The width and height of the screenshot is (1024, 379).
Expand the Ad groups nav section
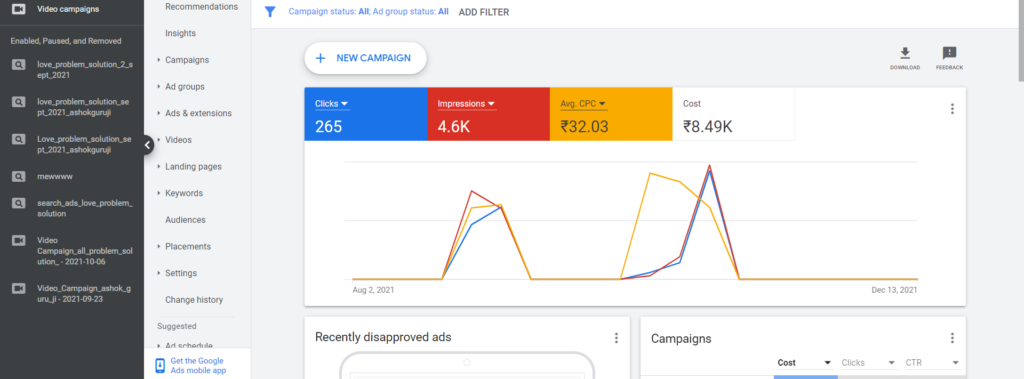(159, 87)
